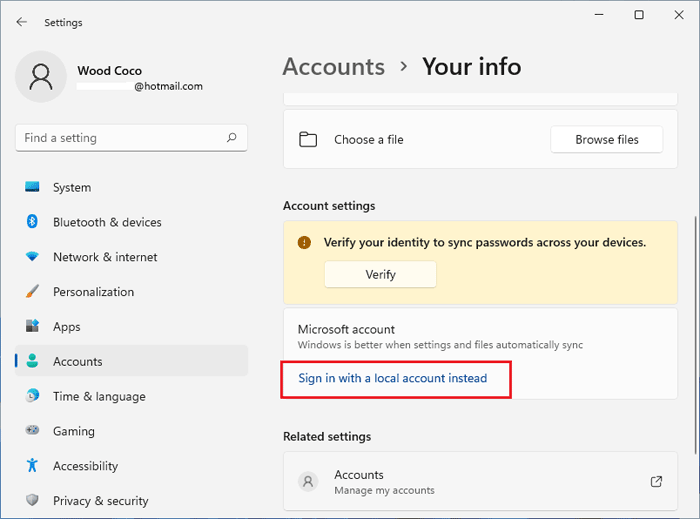The image size is (700, 519).
Task: Click the Network wifi icon
Action: pos(32,257)
